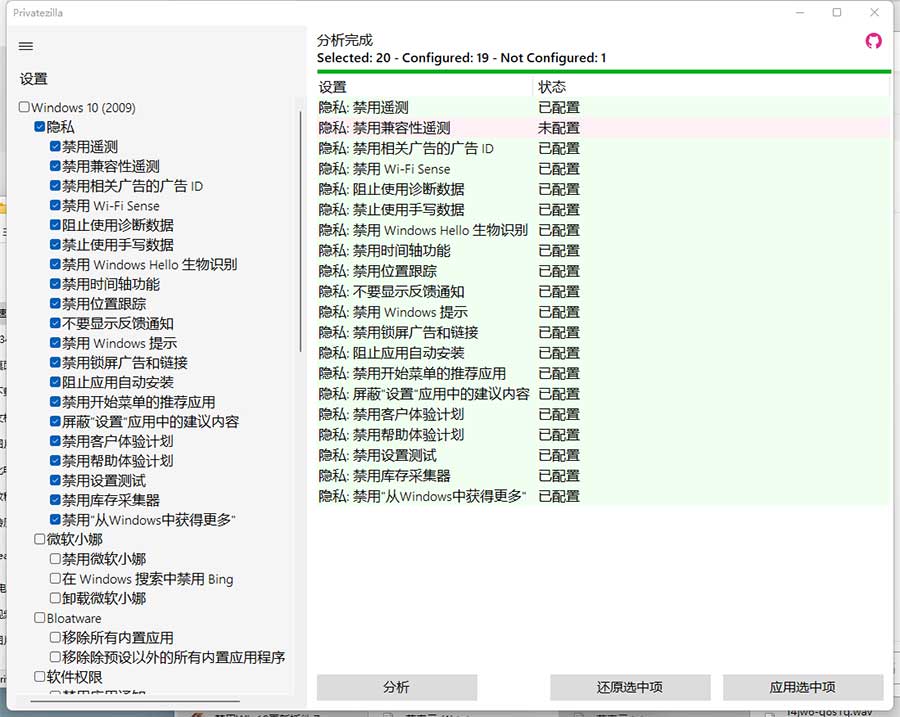Image resolution: width=900 pixels, height=717 pixels.
Task: Uncheck 禁止使用手写数据 checkbox
Action: click(55, 245)
